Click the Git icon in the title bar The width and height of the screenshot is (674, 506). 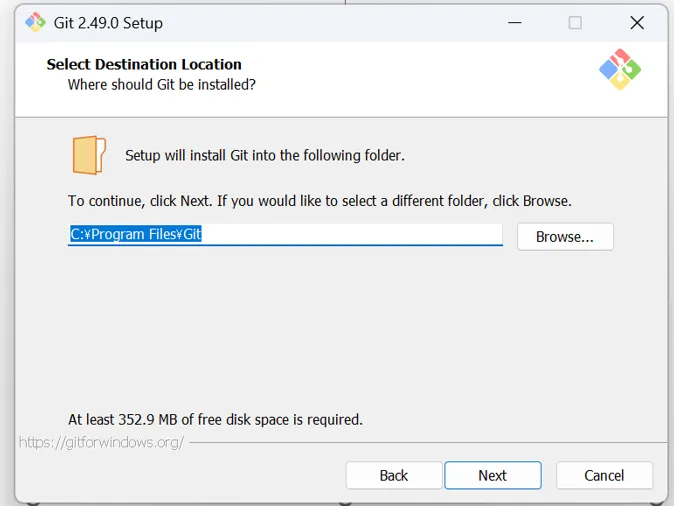(36, 22)
